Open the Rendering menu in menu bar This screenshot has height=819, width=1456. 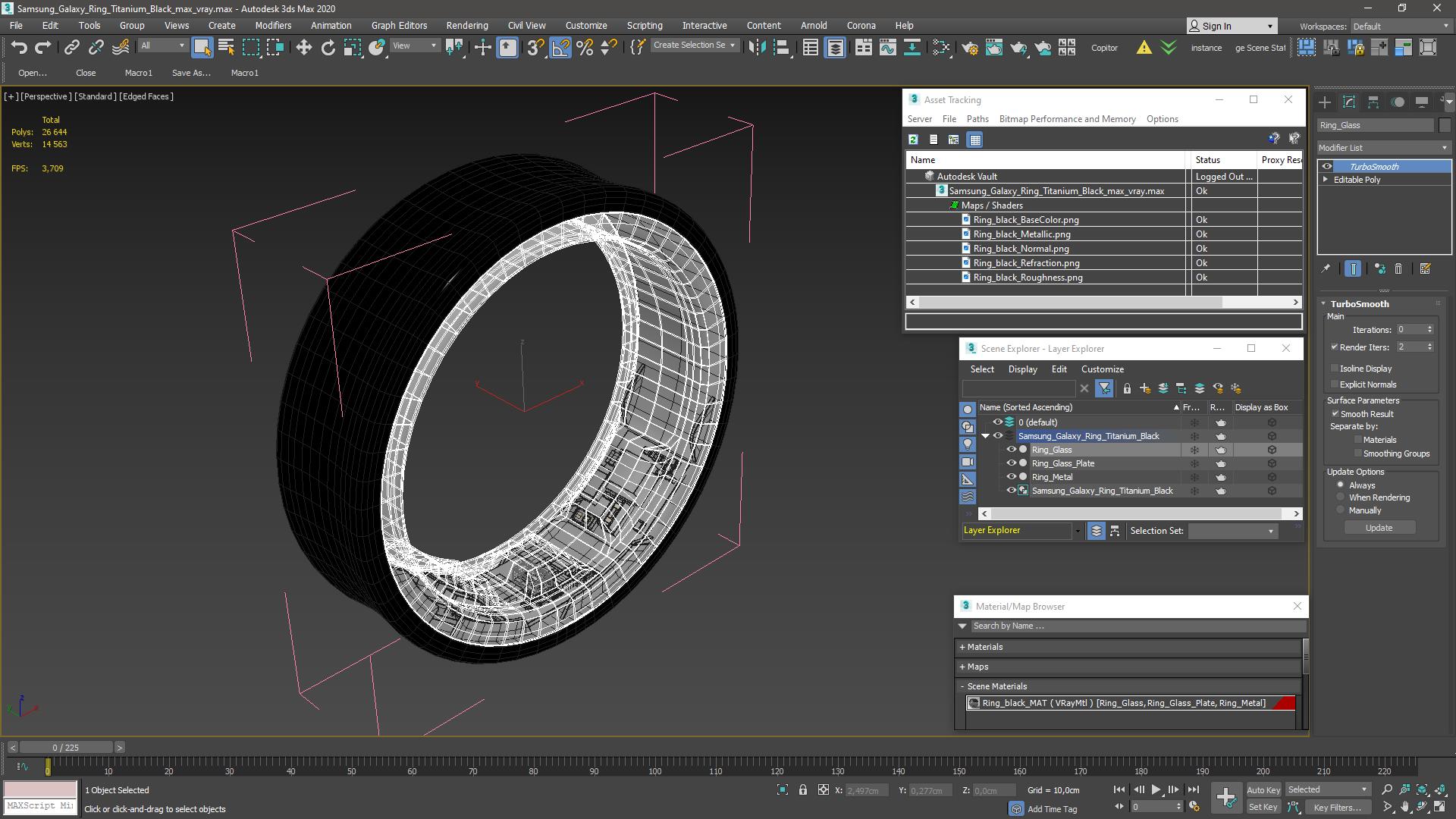tap(466, 25)
